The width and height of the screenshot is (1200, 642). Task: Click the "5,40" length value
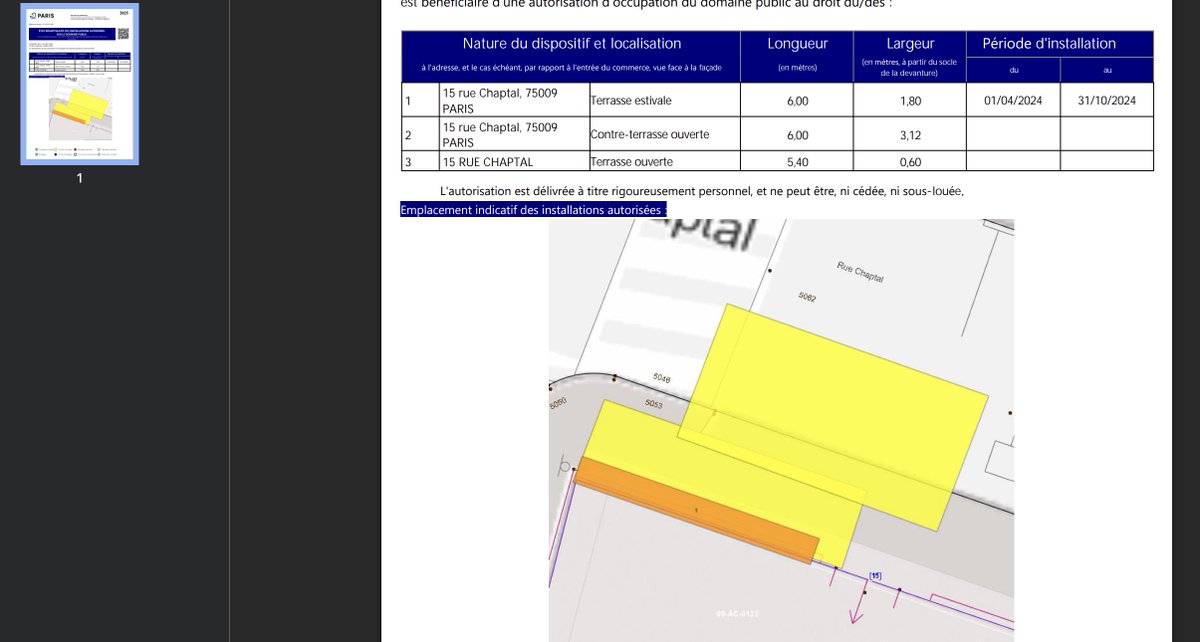click(797, 161)
